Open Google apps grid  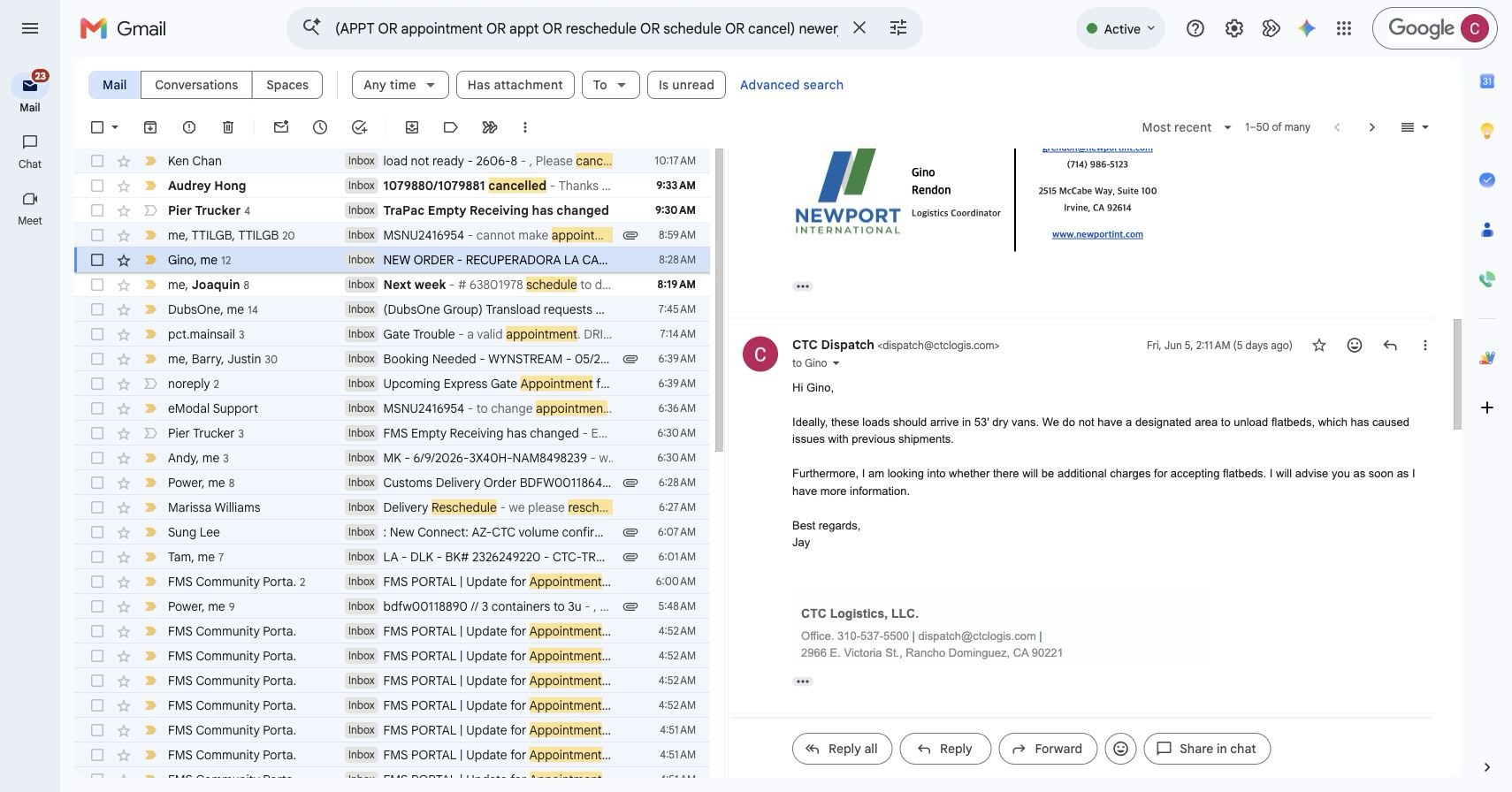1344,28
